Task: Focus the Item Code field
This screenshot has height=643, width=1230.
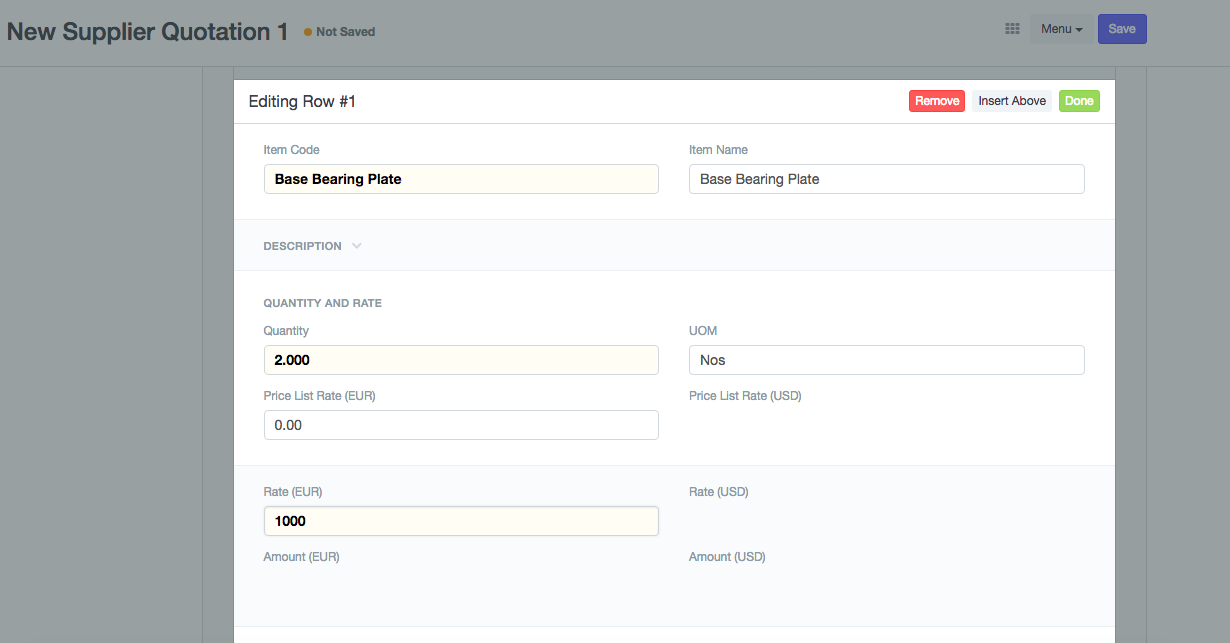Action: [461, 179]
